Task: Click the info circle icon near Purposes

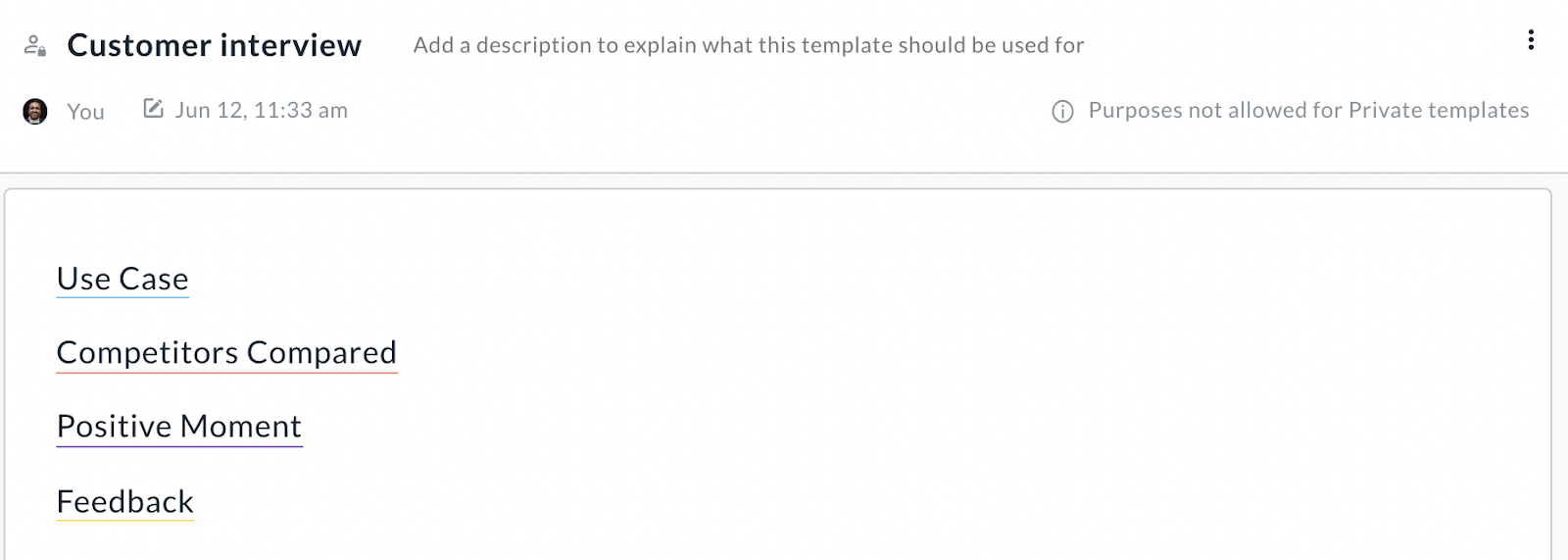Action: pyautogui.click(x=1062, y=111)
